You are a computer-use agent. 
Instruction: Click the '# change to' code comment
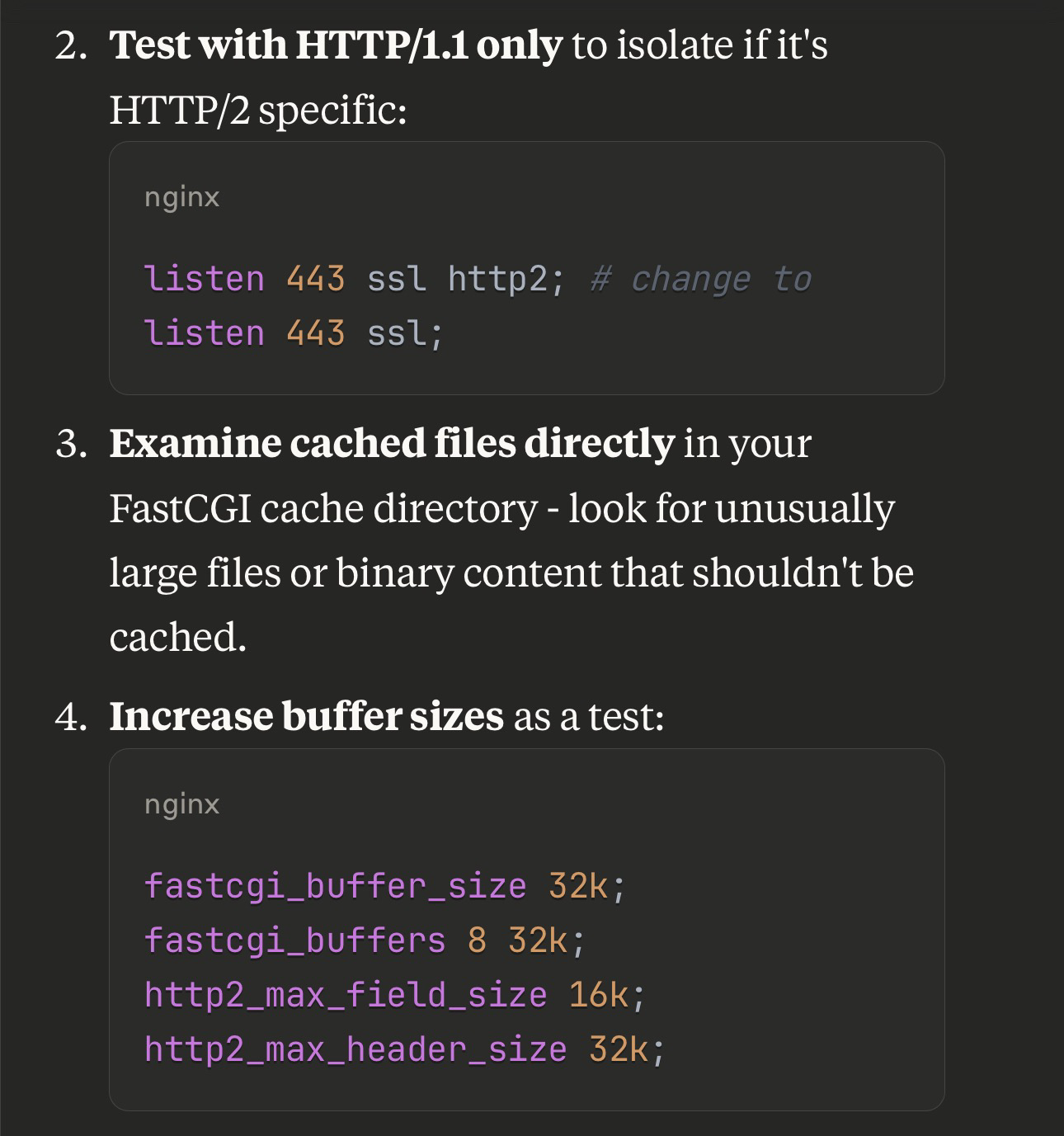point(702,279)
